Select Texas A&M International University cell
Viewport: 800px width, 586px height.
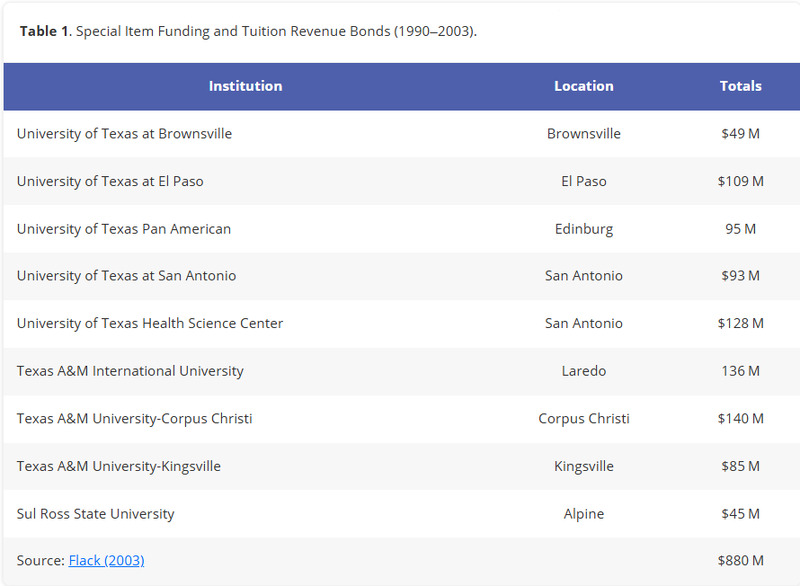coord(130,371)
